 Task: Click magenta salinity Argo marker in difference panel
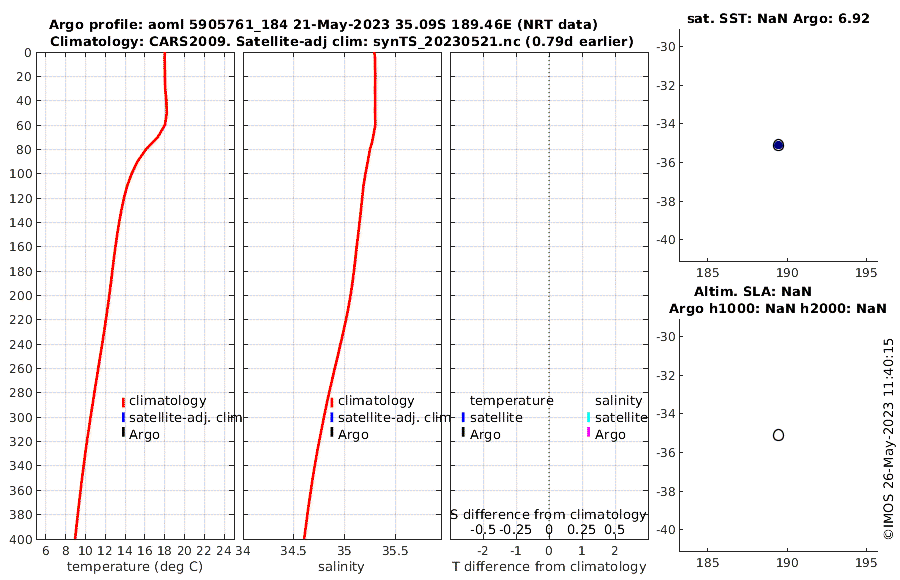[588, 432]
